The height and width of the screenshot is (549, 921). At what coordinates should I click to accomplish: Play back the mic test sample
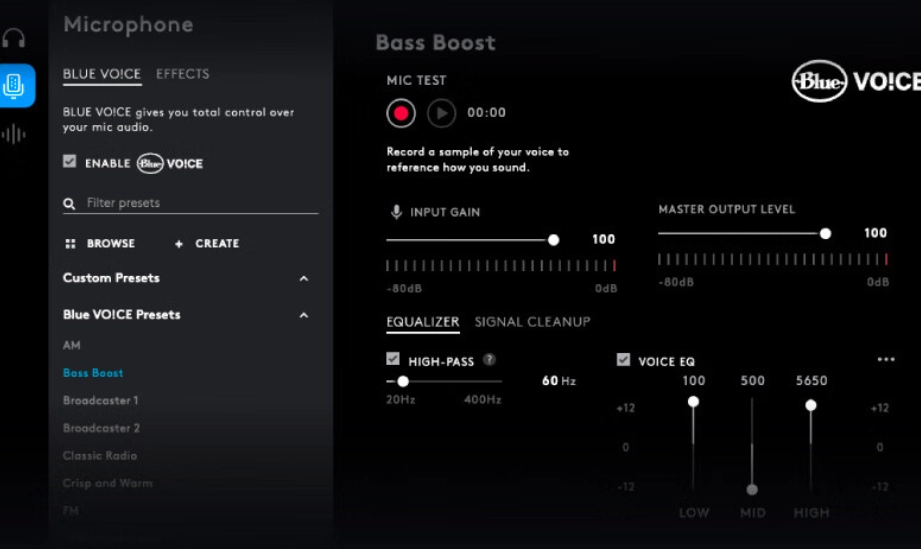(441, 113)
